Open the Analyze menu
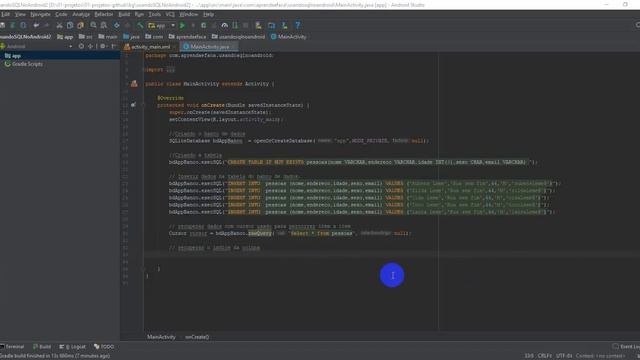This screenshot has width=640, height=360. [x=81, y=14]
